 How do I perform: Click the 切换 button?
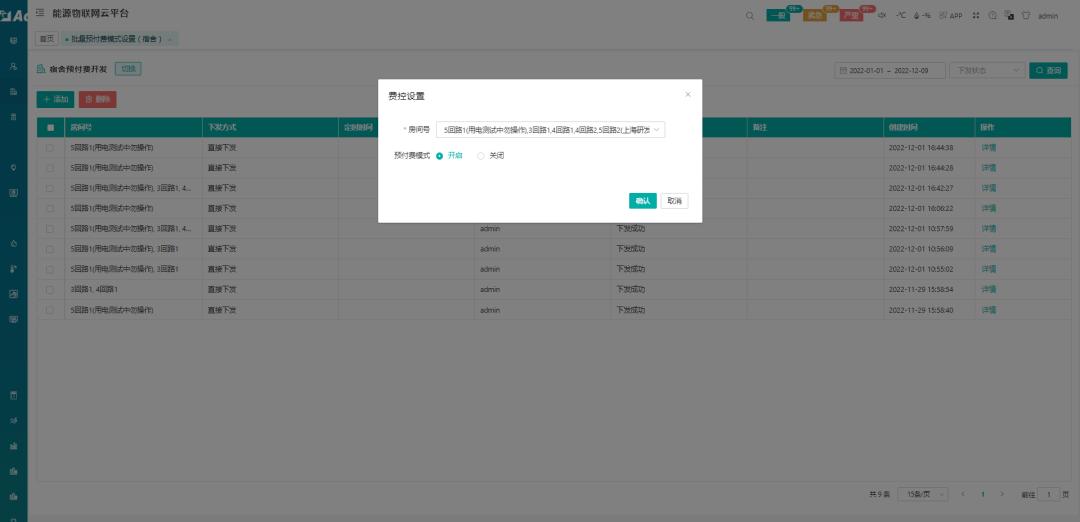click(128, 69)
